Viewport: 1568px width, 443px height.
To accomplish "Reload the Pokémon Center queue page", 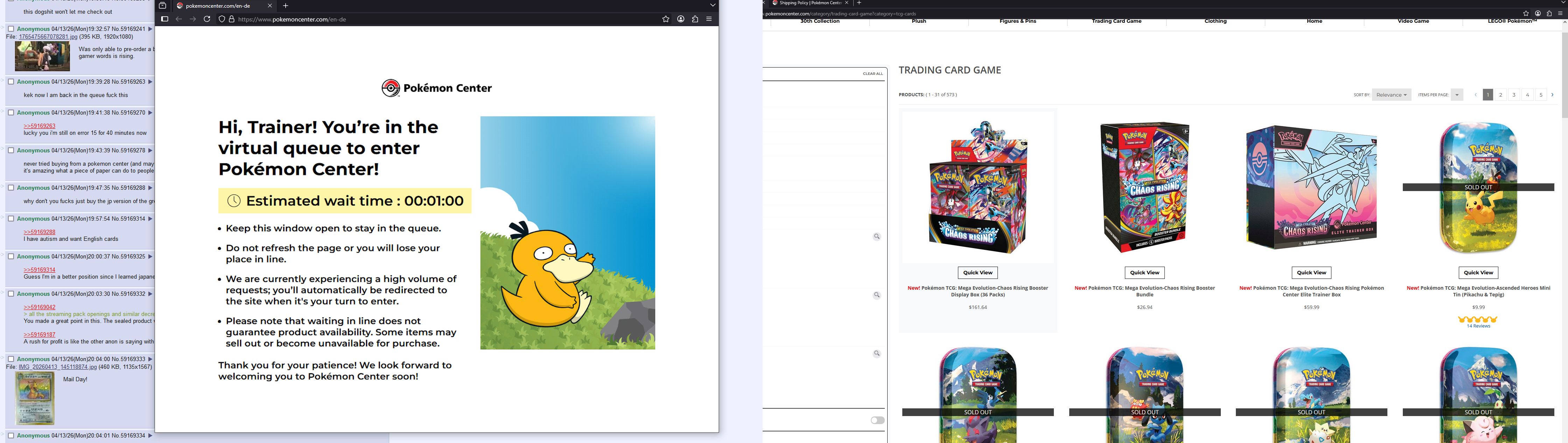I will pos(207,20).
